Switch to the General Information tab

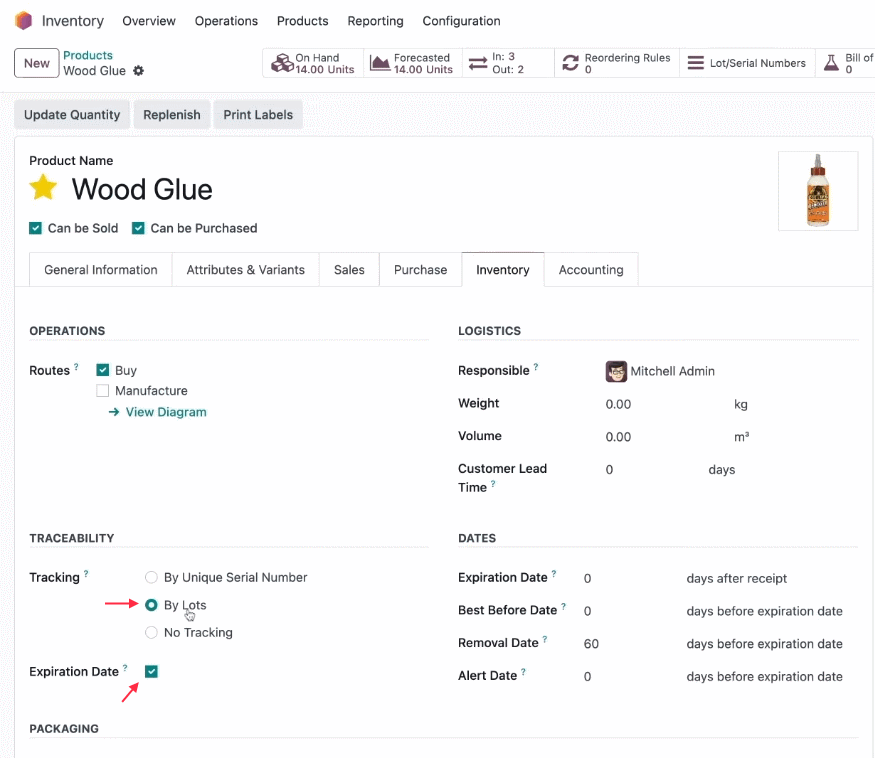(x=100, y=270)
